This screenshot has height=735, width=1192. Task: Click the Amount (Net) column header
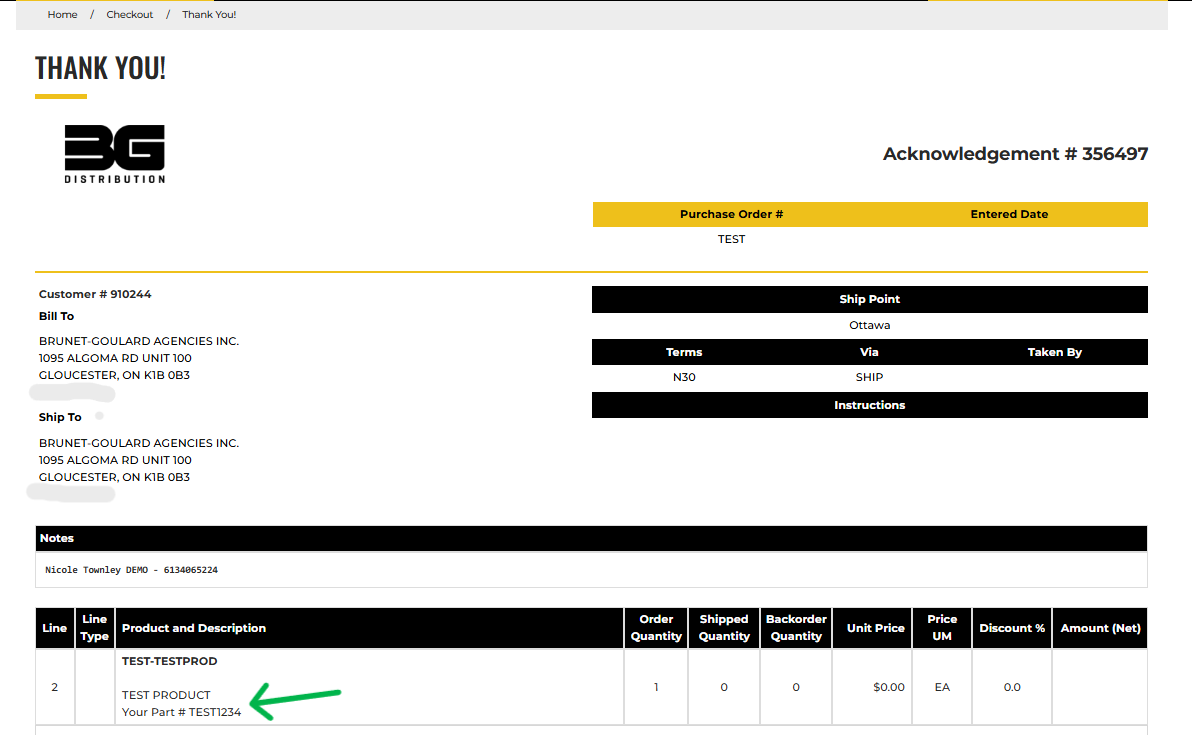tap(1100, 628)
